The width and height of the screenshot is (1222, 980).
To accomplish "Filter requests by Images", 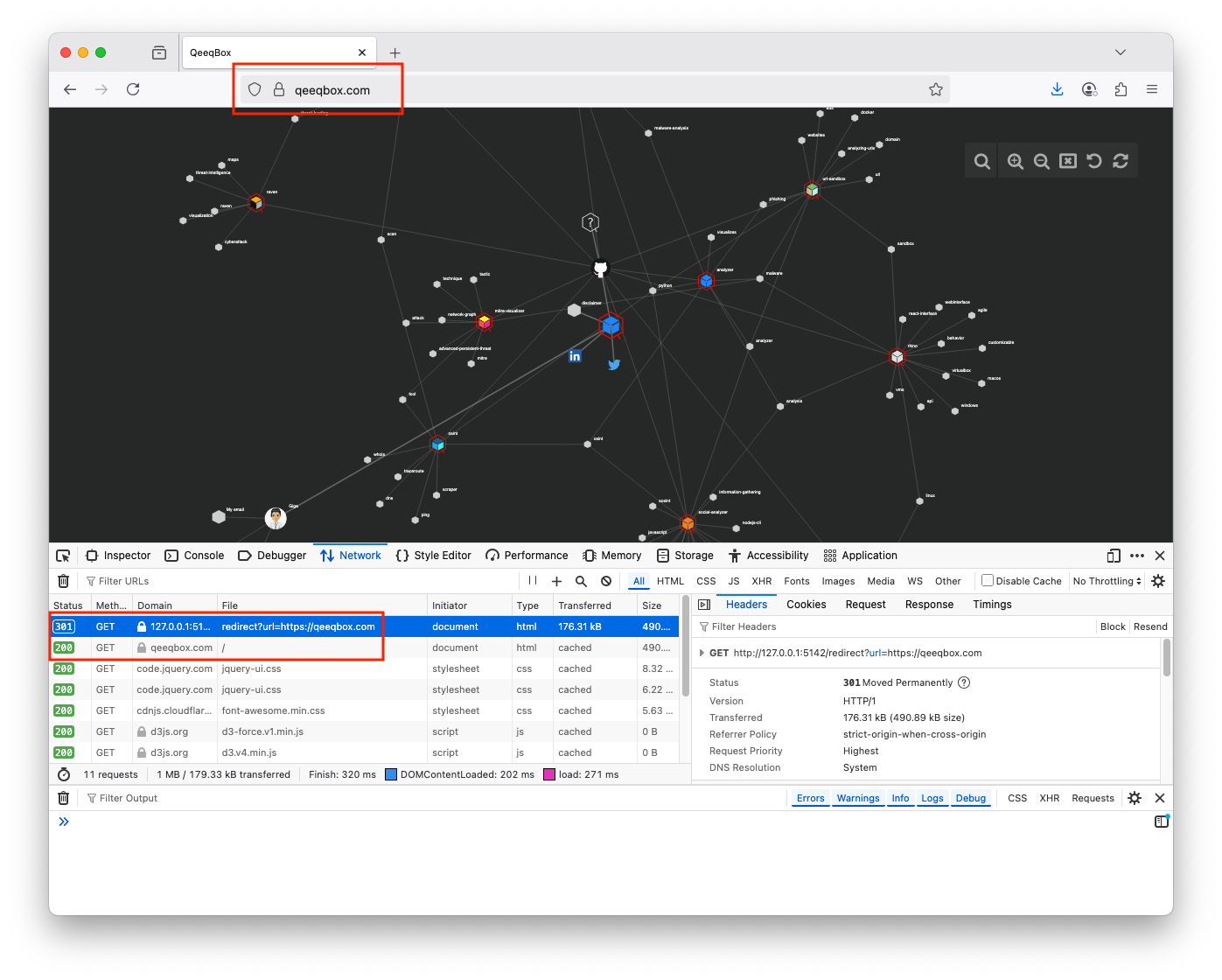I will (838, 581).
